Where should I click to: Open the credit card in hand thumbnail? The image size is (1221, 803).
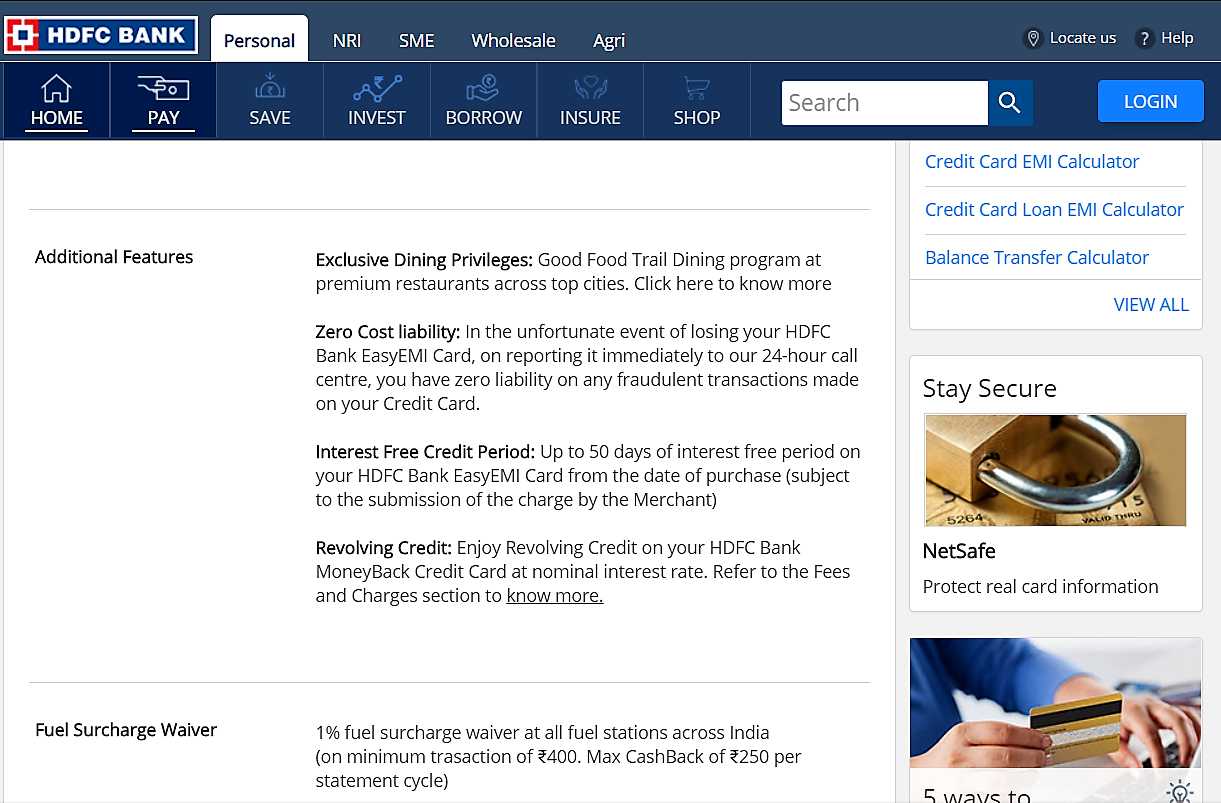[x=1055, y=703]
